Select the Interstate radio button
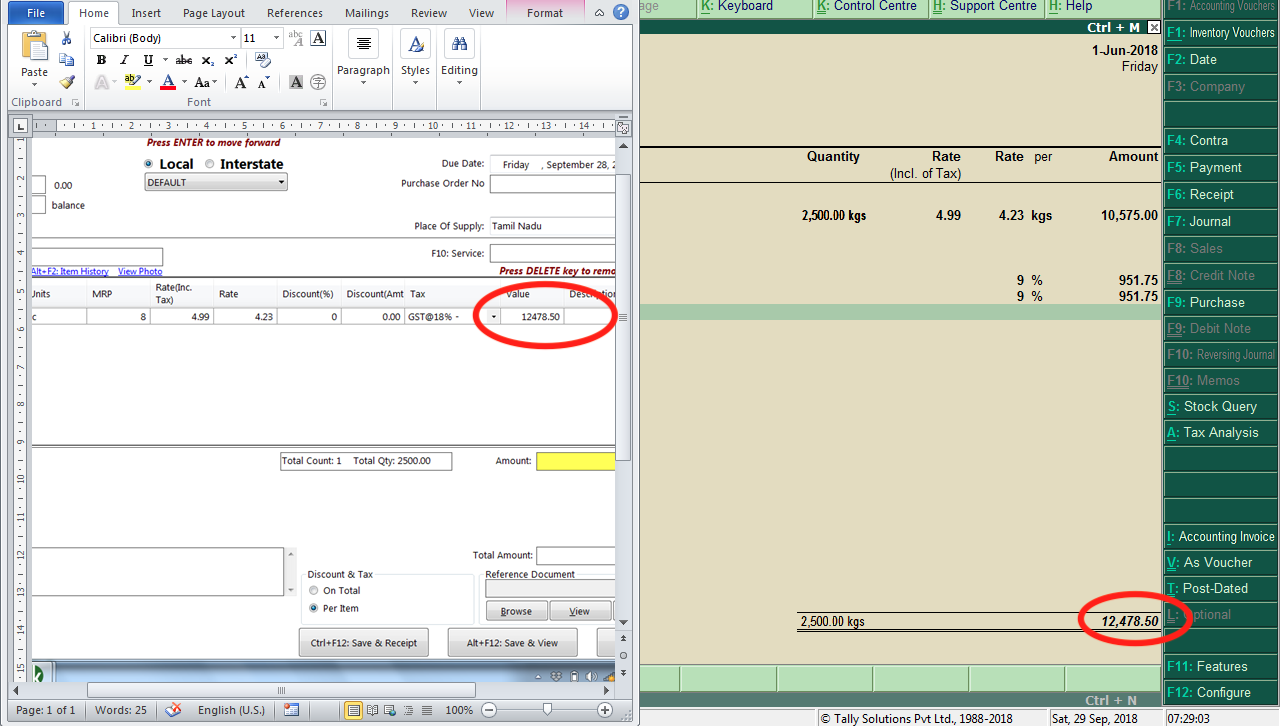The image size is (1280, 726). click(x=210, y=164)
